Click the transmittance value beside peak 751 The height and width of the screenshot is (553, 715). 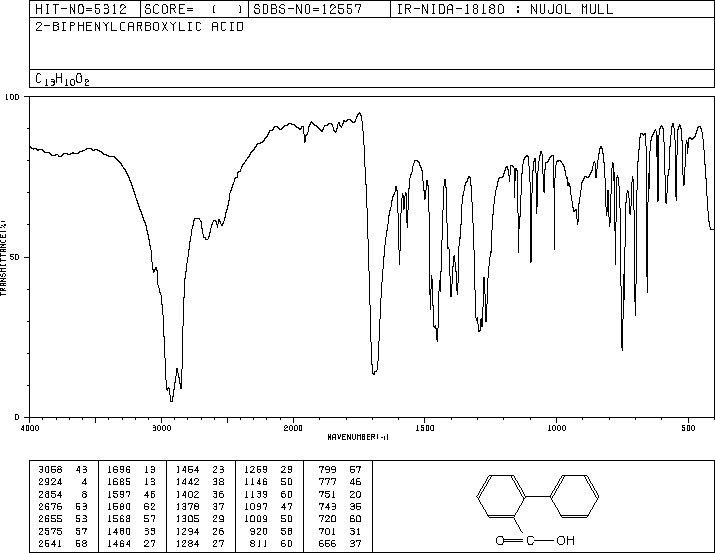[x=355, y=495]
